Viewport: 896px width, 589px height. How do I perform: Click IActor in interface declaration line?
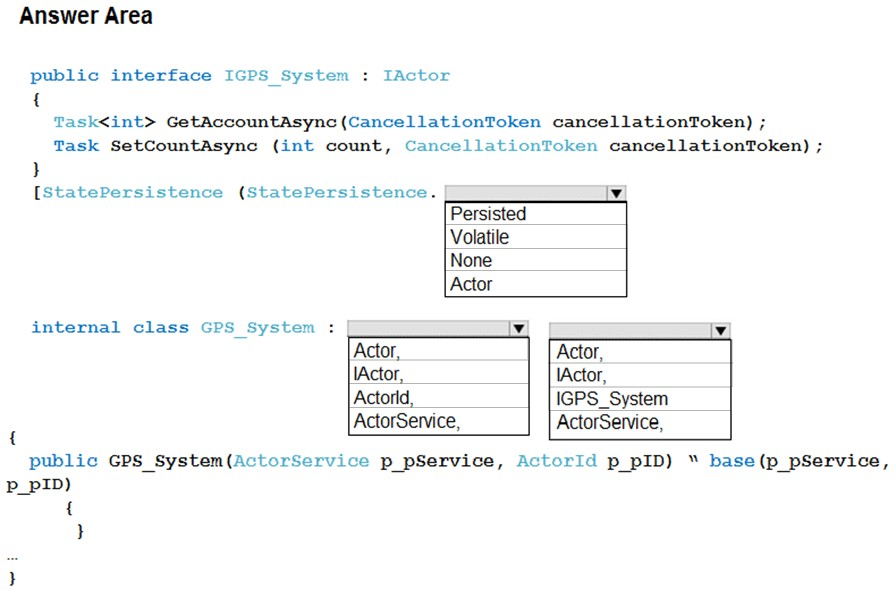click(416, 75)
